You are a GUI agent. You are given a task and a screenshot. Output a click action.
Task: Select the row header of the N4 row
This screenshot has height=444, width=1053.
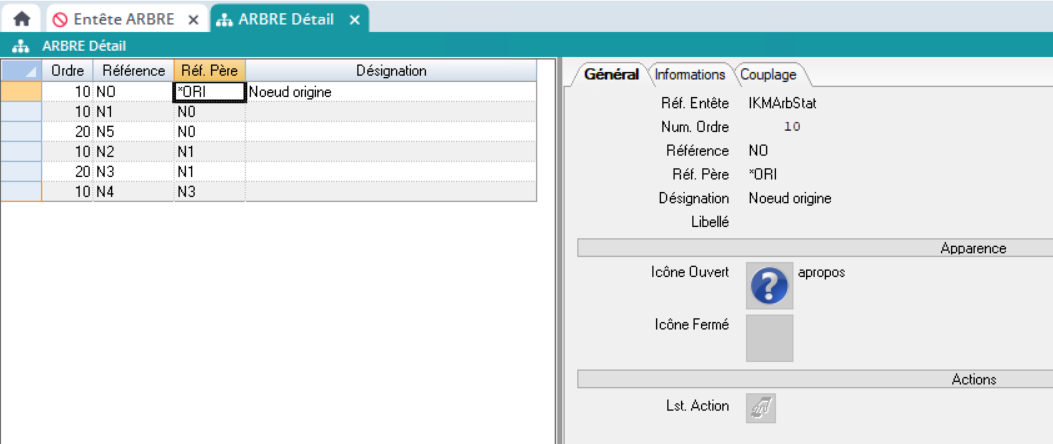21,191
